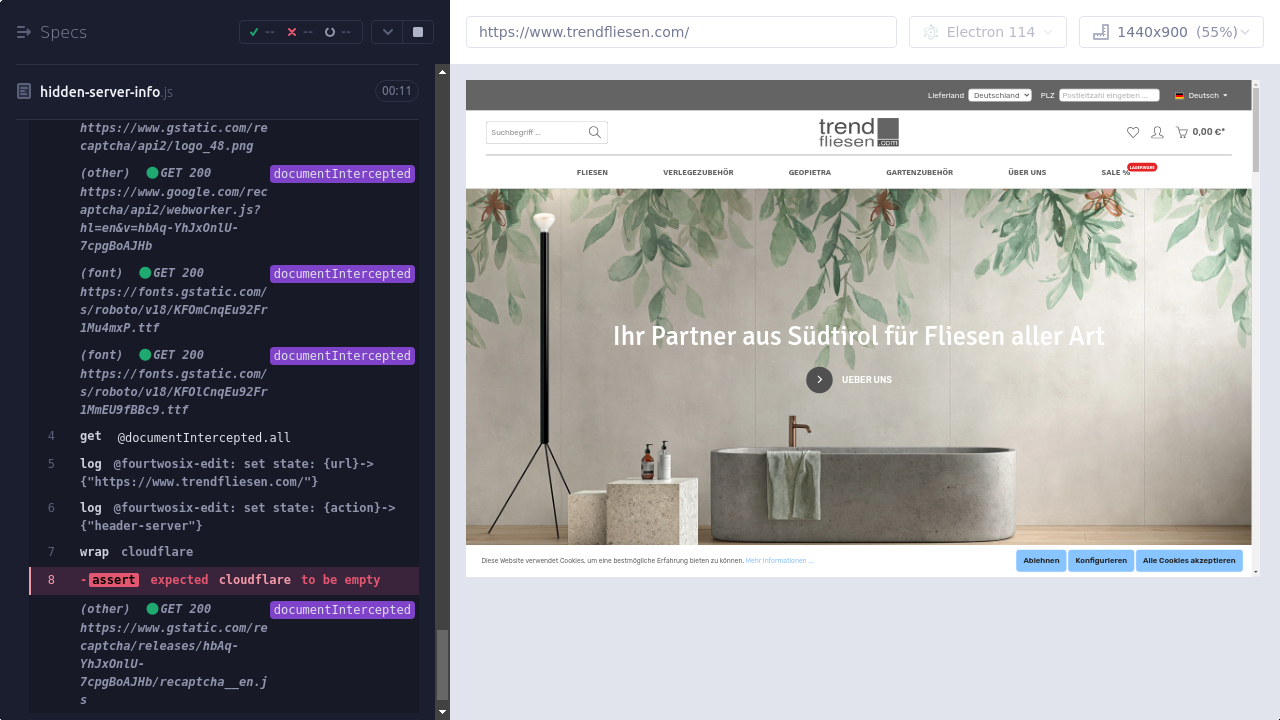Open the wishlist heart icon
This screenshot has width=1280, height=720.
tap(1132, 132)
